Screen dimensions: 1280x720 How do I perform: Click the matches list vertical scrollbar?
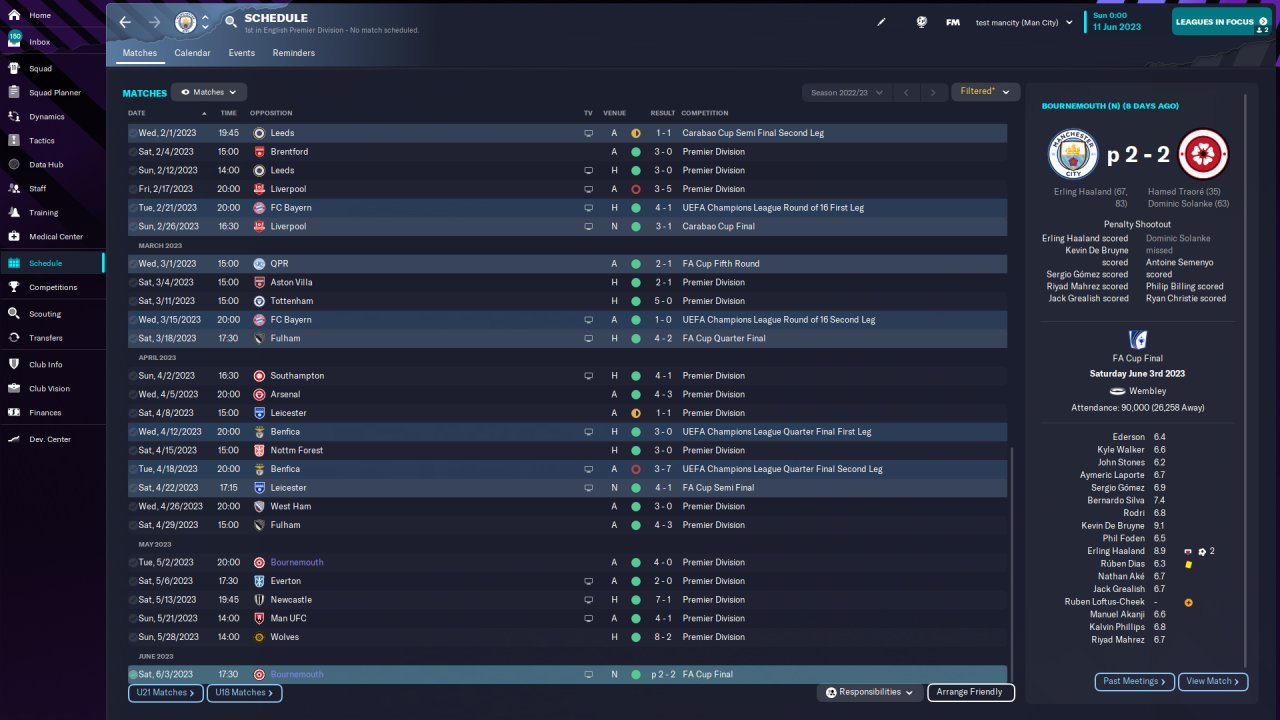click(1012, 565)
